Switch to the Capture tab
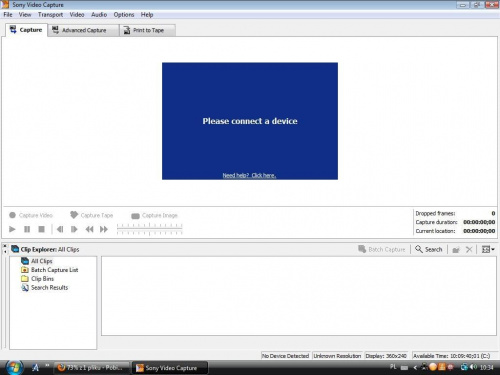This screenshot has width=500, height=375. coord(26,30)
